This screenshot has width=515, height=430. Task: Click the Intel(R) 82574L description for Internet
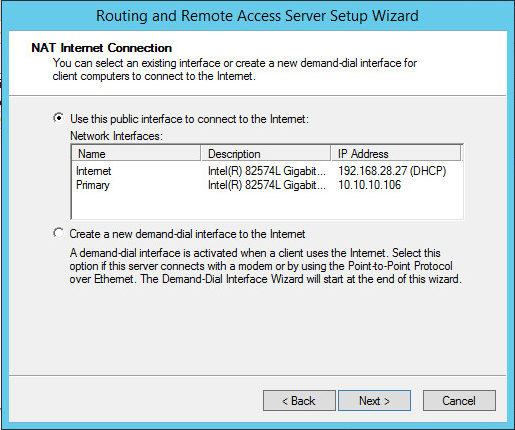(267, 171)
